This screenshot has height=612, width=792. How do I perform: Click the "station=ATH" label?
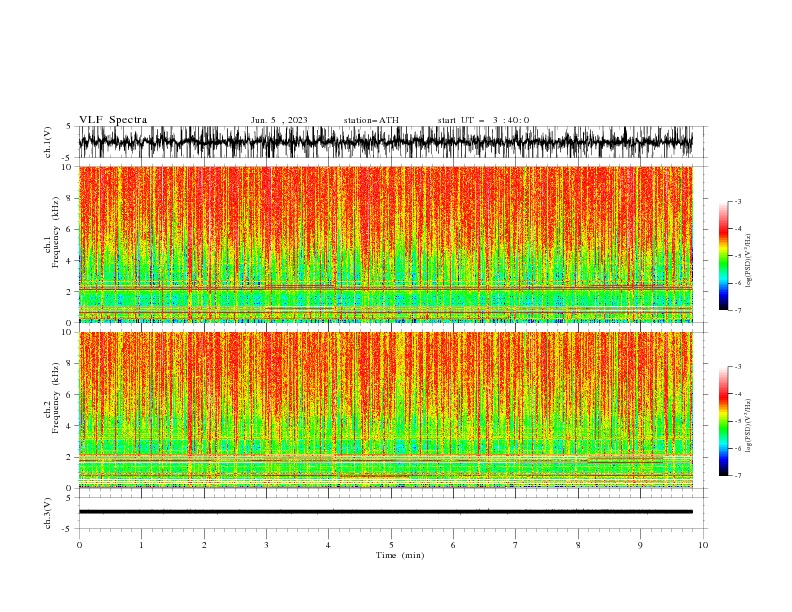click(371, 120)
